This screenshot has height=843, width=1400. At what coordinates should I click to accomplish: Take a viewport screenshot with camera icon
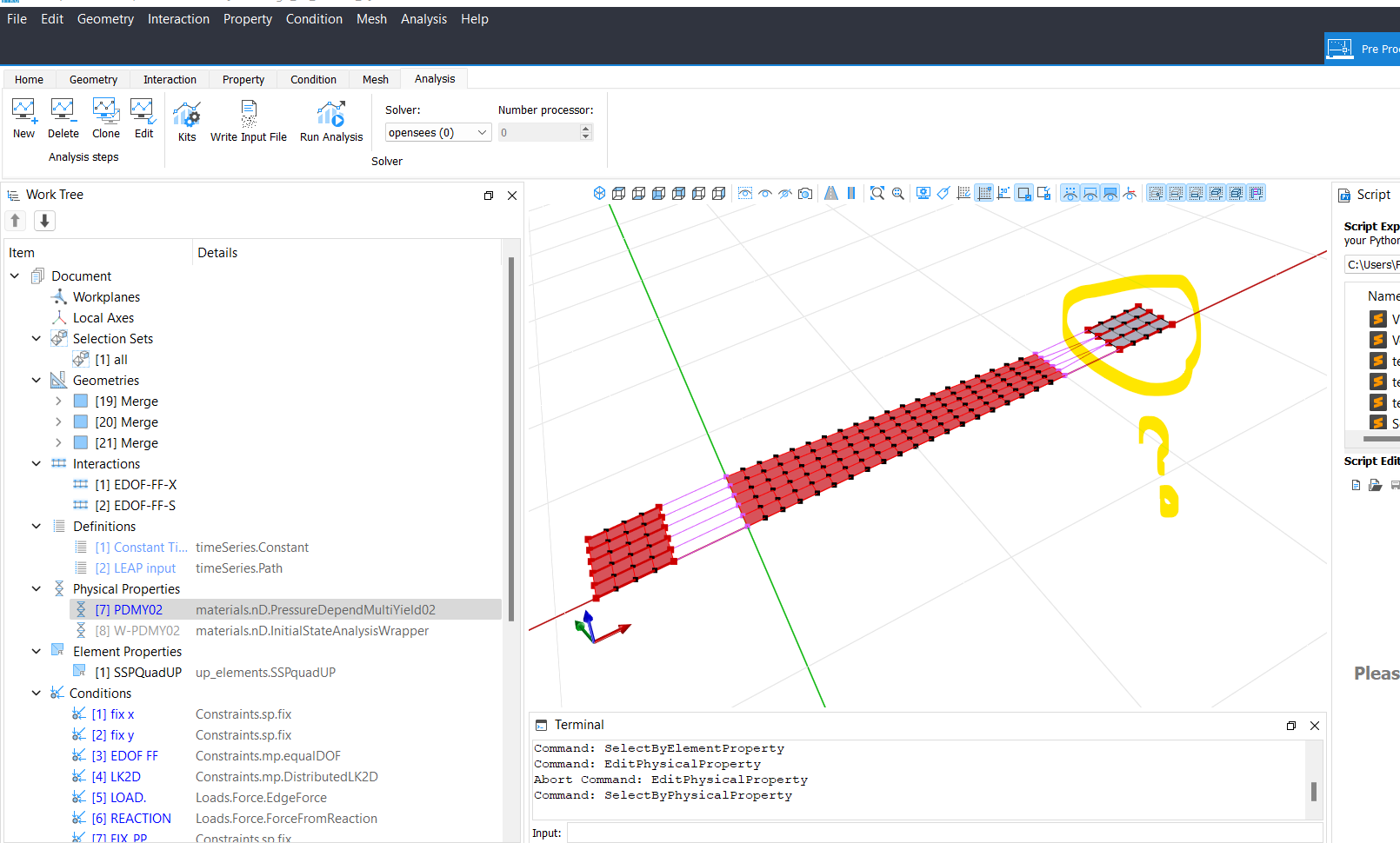pos(805,193)
